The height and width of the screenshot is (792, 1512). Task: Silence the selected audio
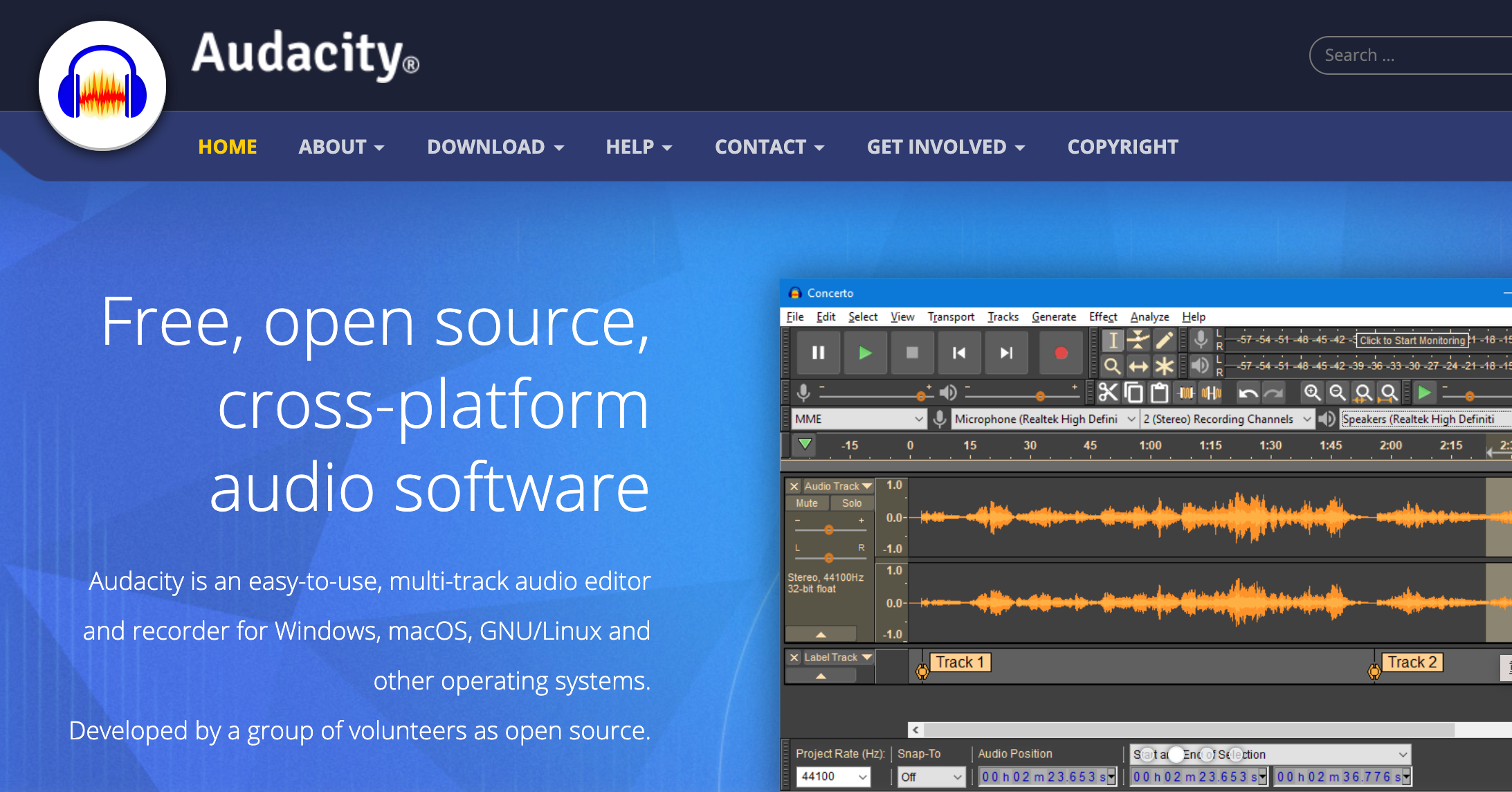pos(1212,393)
